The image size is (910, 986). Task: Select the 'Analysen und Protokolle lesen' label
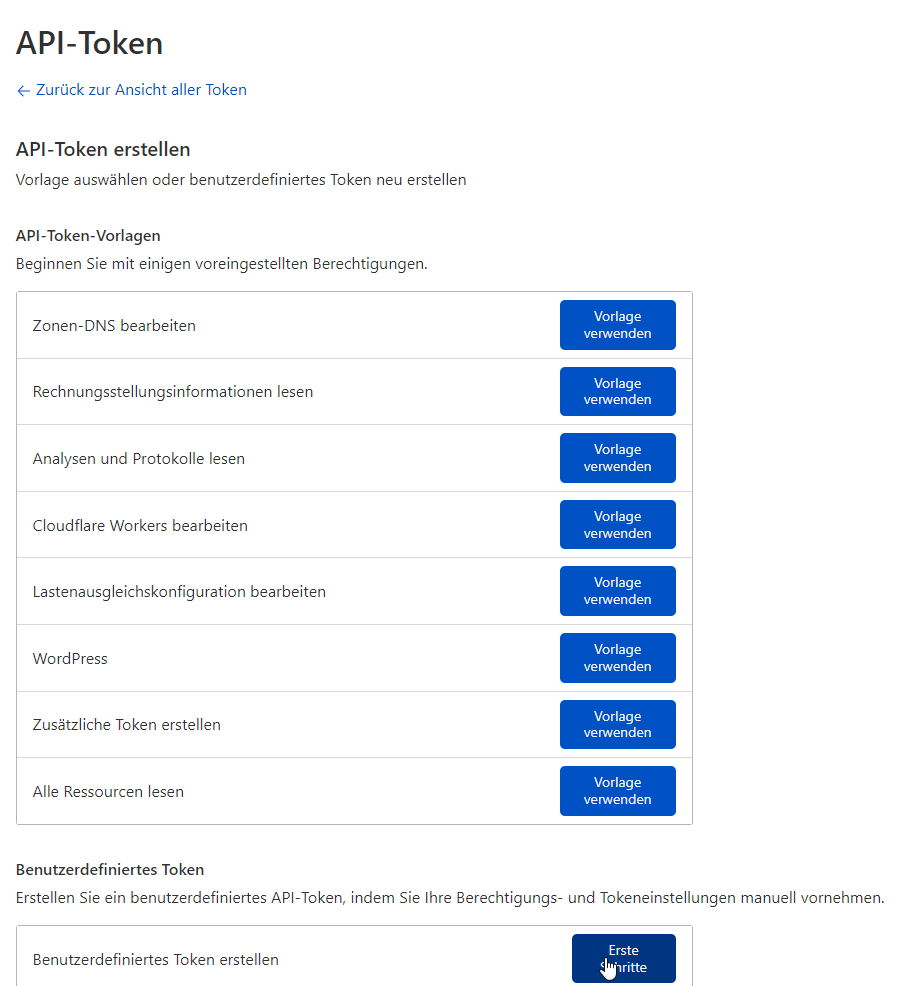(x=139, y=459)
